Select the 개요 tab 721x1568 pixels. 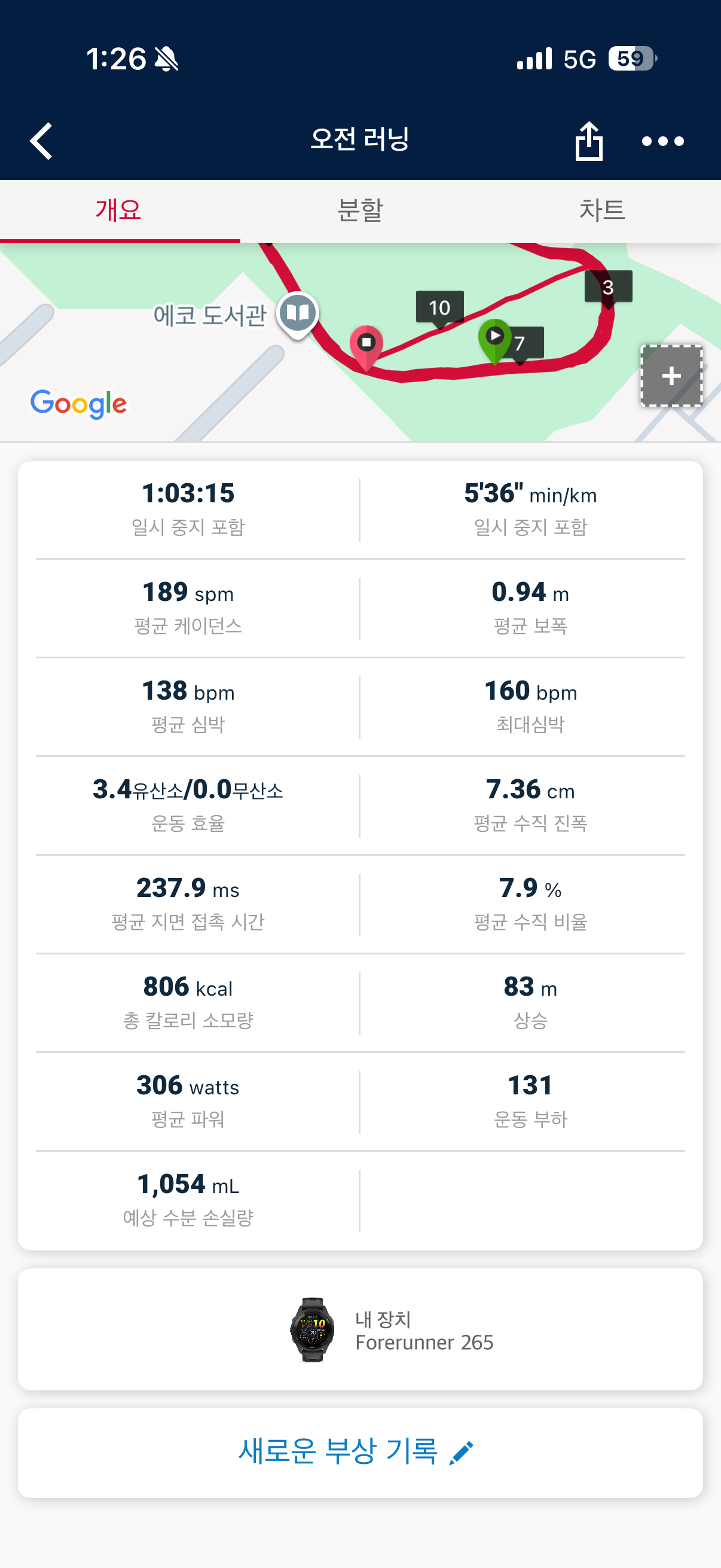coord(119,211)
